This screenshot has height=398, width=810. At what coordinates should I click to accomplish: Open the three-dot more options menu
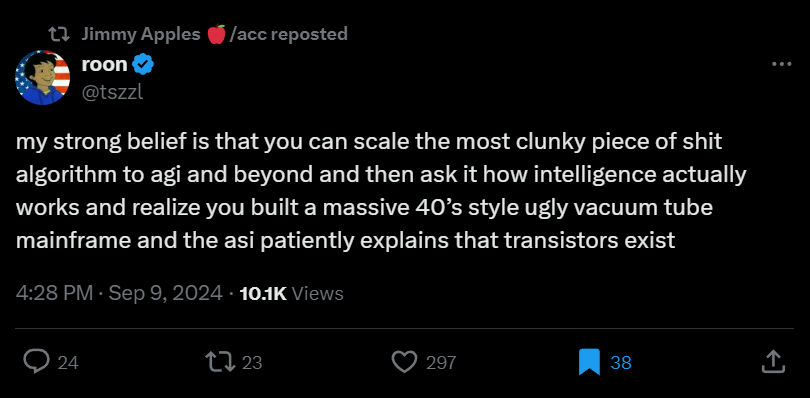click(781, 65)
